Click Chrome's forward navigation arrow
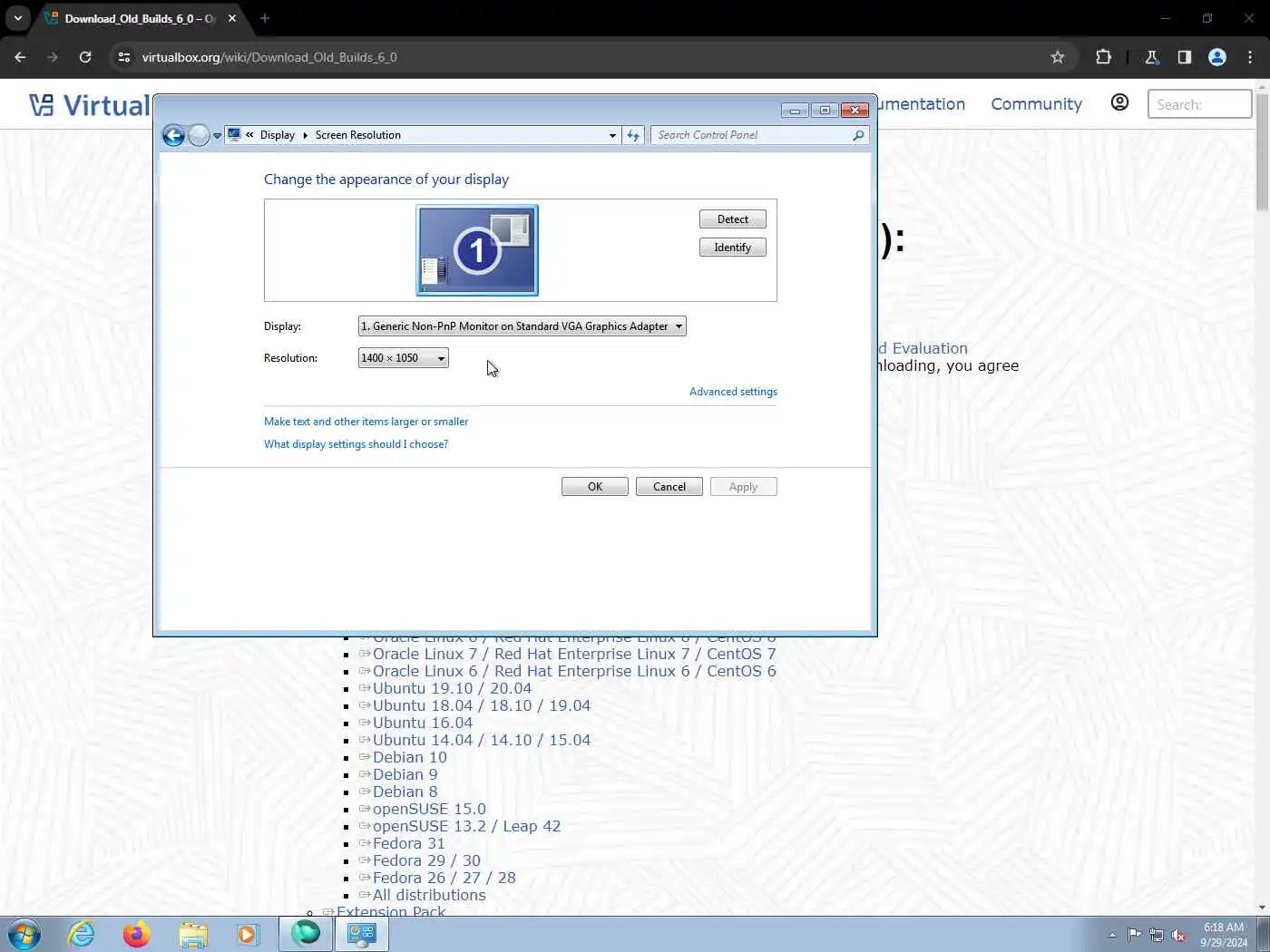1270x952 pixels. click(x=53, y=57)
